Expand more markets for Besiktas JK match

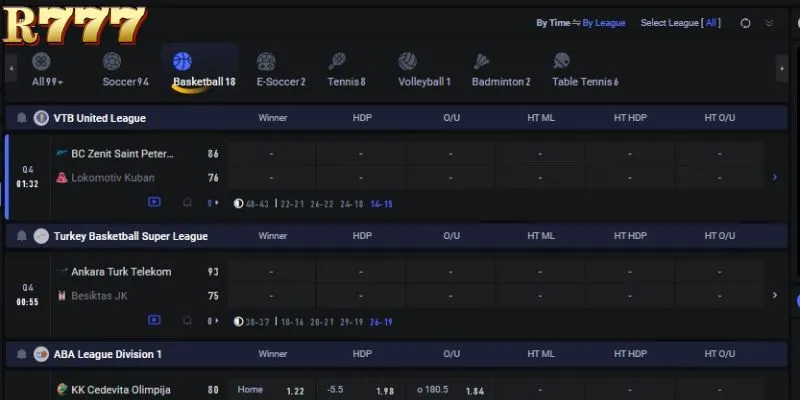point(774,295)
